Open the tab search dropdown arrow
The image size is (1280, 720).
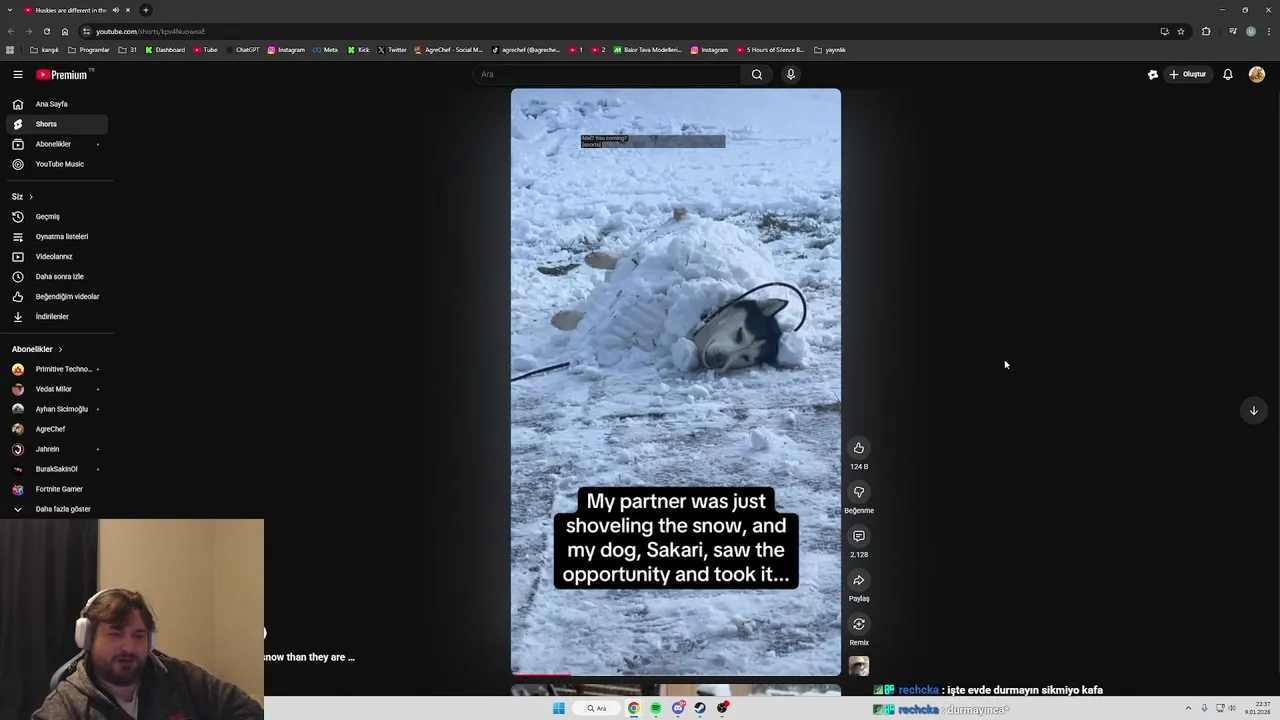click(x=10, y=10)
